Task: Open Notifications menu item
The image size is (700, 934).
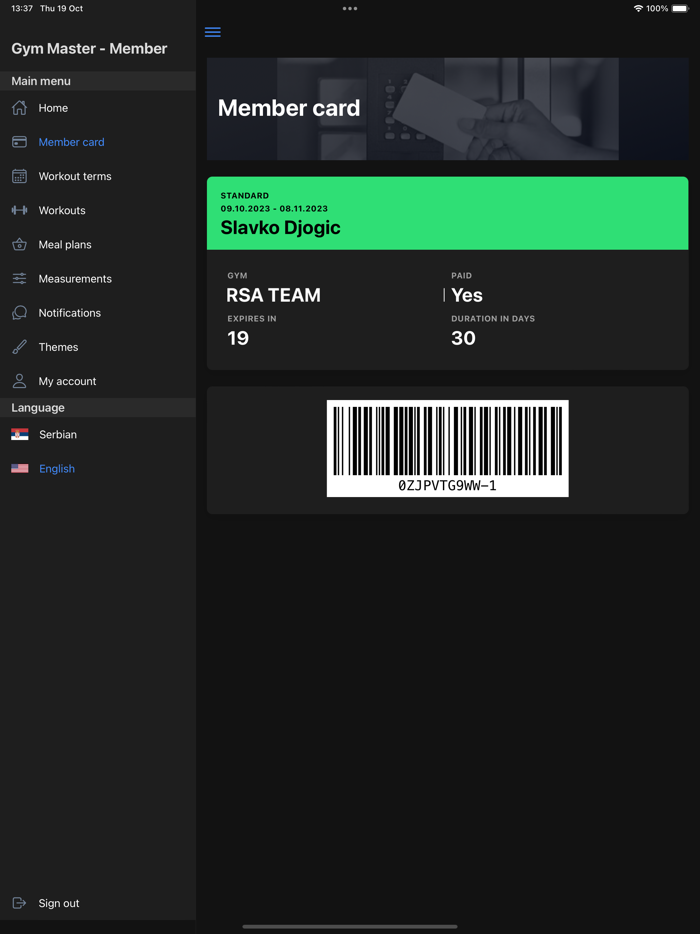Action: coord(98,313)
